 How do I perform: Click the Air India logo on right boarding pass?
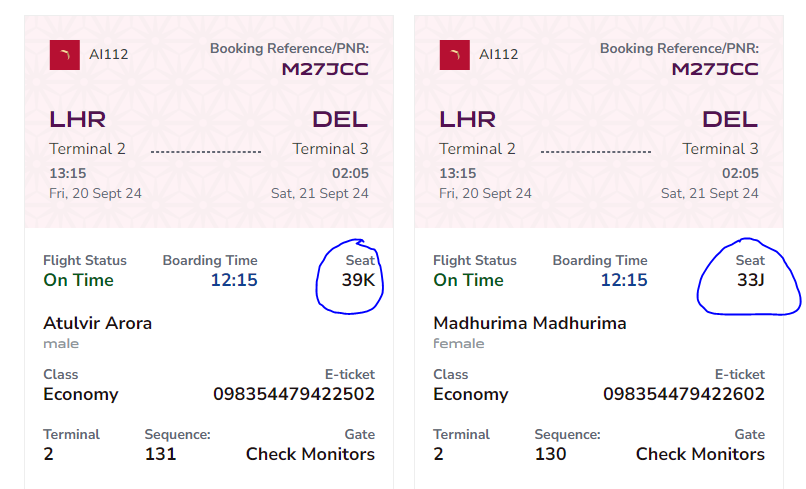(x=454, y=55)
